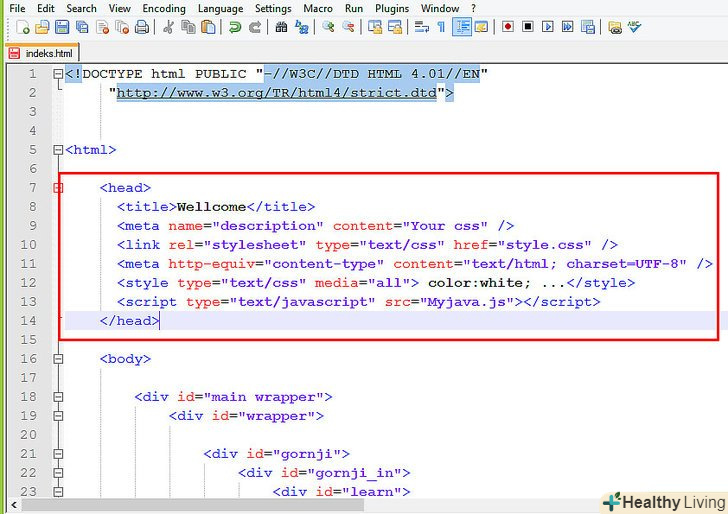This screenshot has width=728, height=514.
Task: Collapse the html tag fold marker
Action: pyautogui.click(x=58, y=149)
